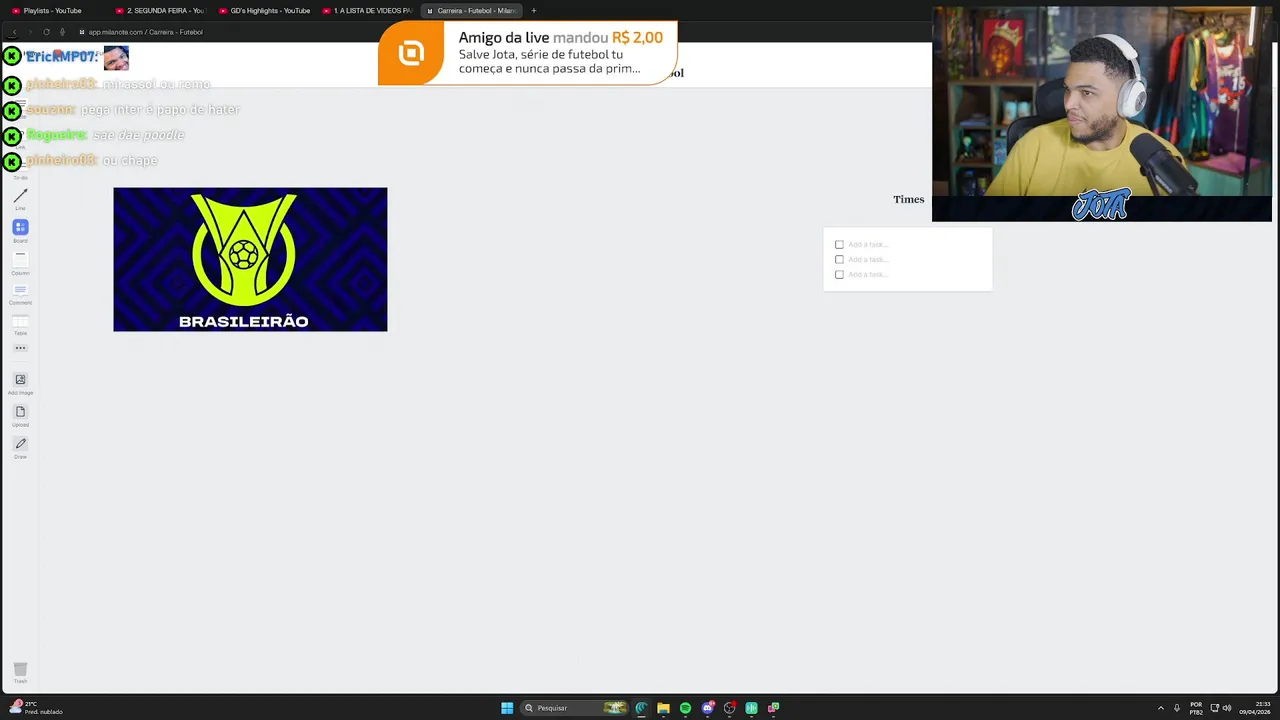Reload the Milanote page
The width and height of the screenshot is (1280, 720).
tap(46, 32)
